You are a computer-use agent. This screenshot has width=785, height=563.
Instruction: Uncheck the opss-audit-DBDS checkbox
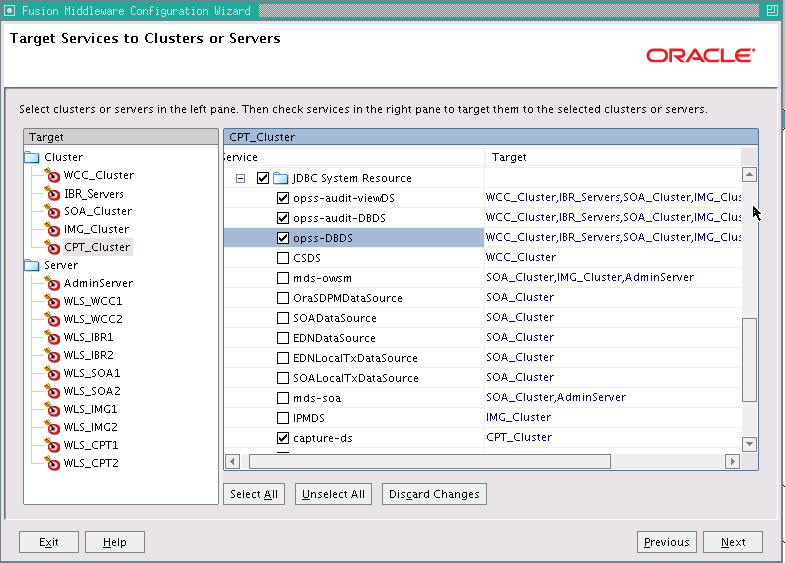(x=283, y=218)
